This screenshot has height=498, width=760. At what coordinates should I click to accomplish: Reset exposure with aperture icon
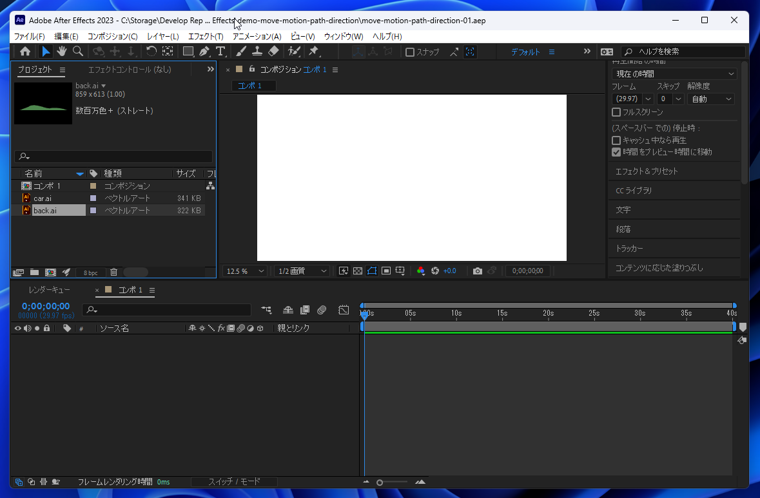(435, 271)
